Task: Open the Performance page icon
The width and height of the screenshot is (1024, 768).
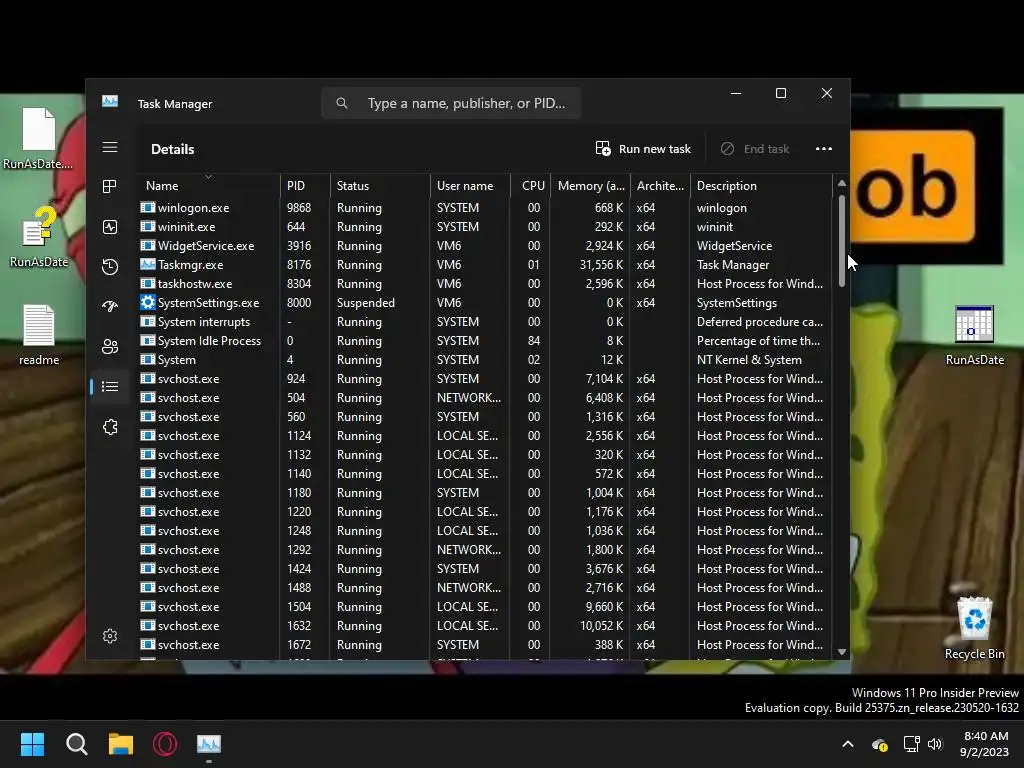Action: pyautogui.click(x=110, y=227)
